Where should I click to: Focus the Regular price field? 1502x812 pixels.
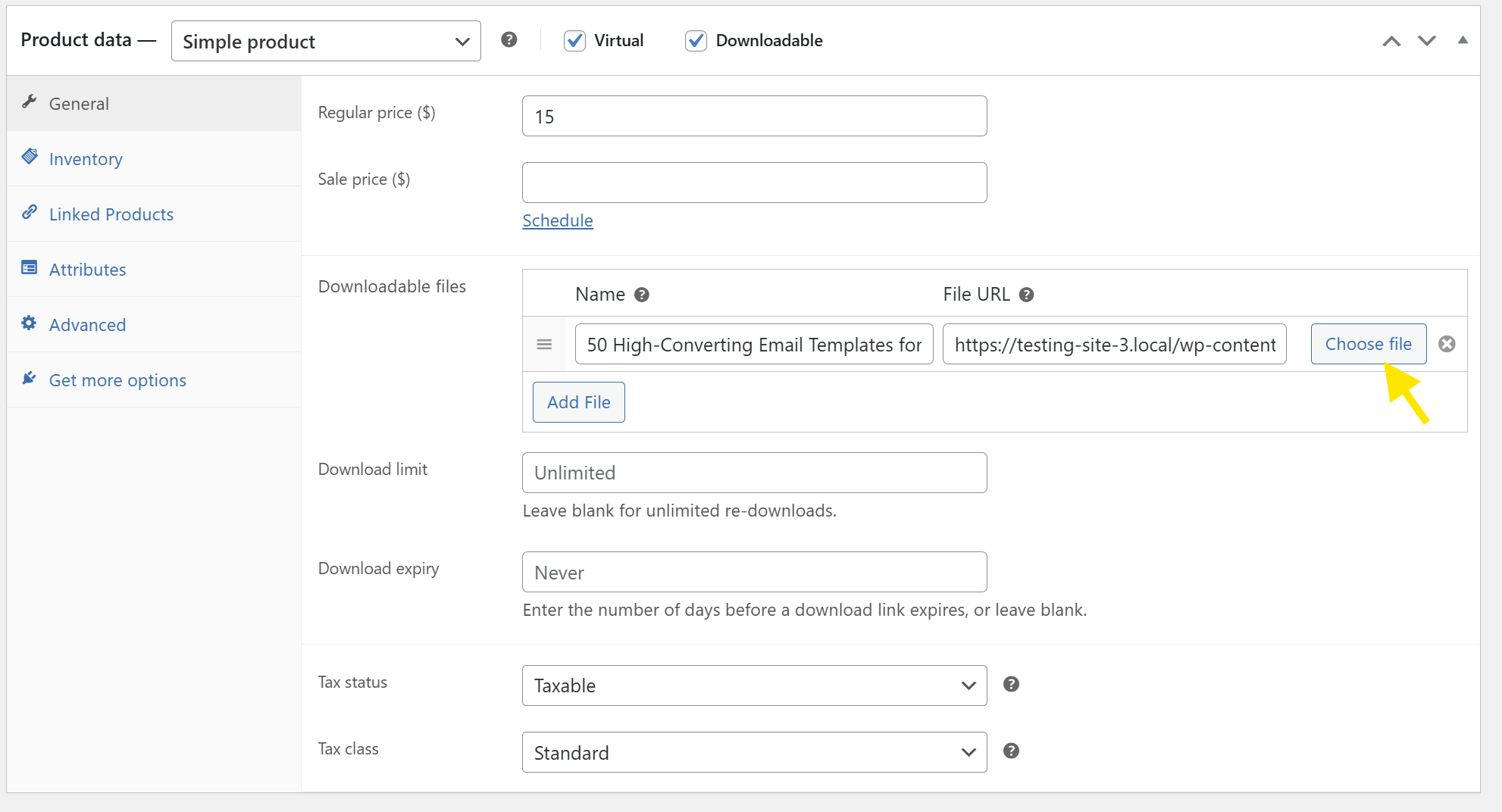tap(755, 116)
